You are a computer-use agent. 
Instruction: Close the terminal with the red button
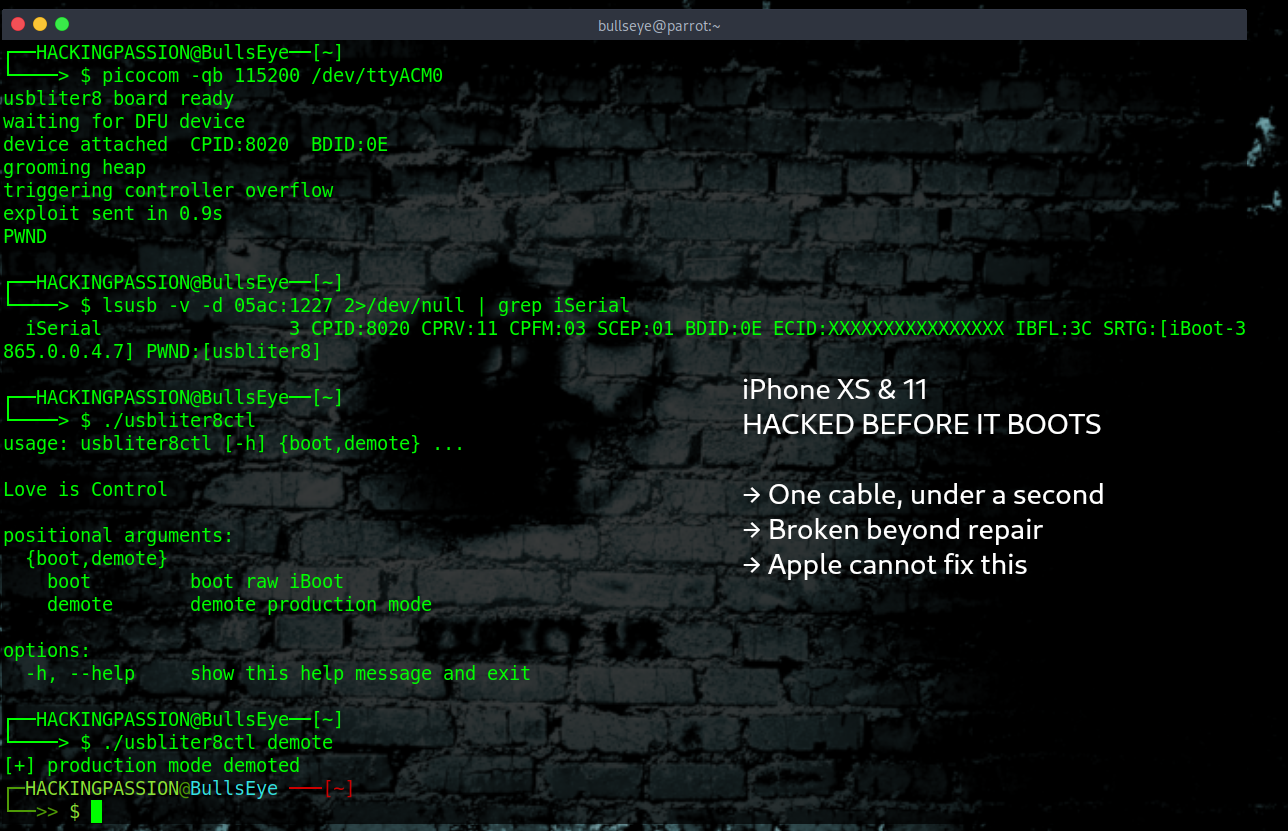18,24
